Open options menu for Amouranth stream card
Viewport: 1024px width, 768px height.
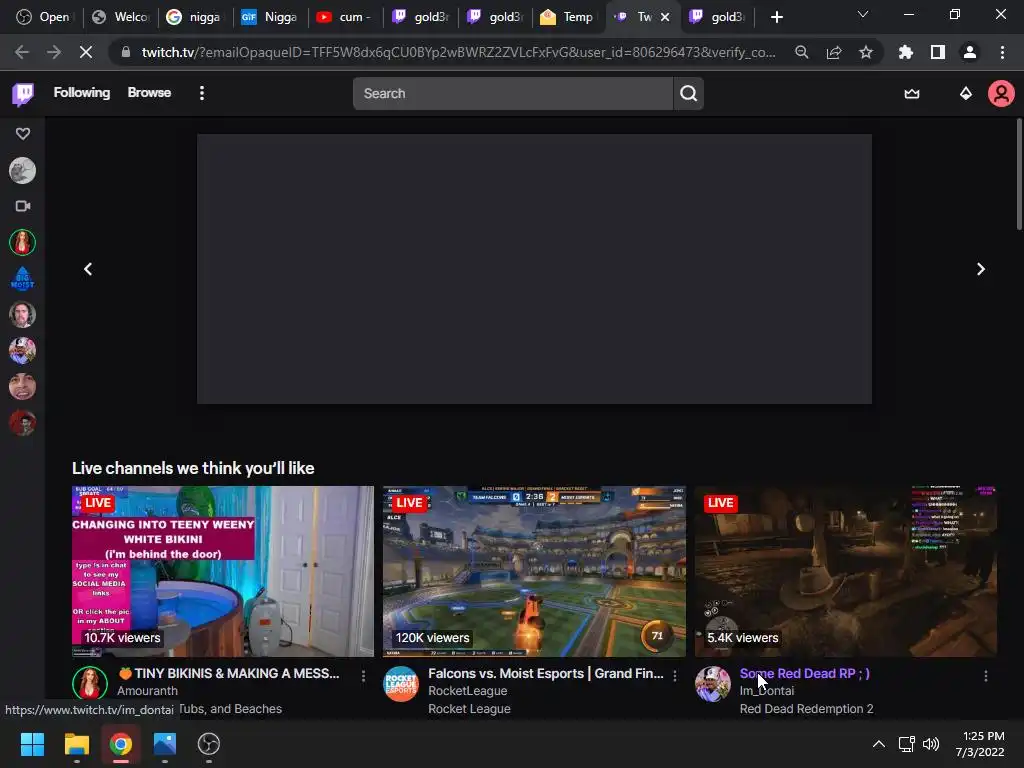(x=363, y=676)
